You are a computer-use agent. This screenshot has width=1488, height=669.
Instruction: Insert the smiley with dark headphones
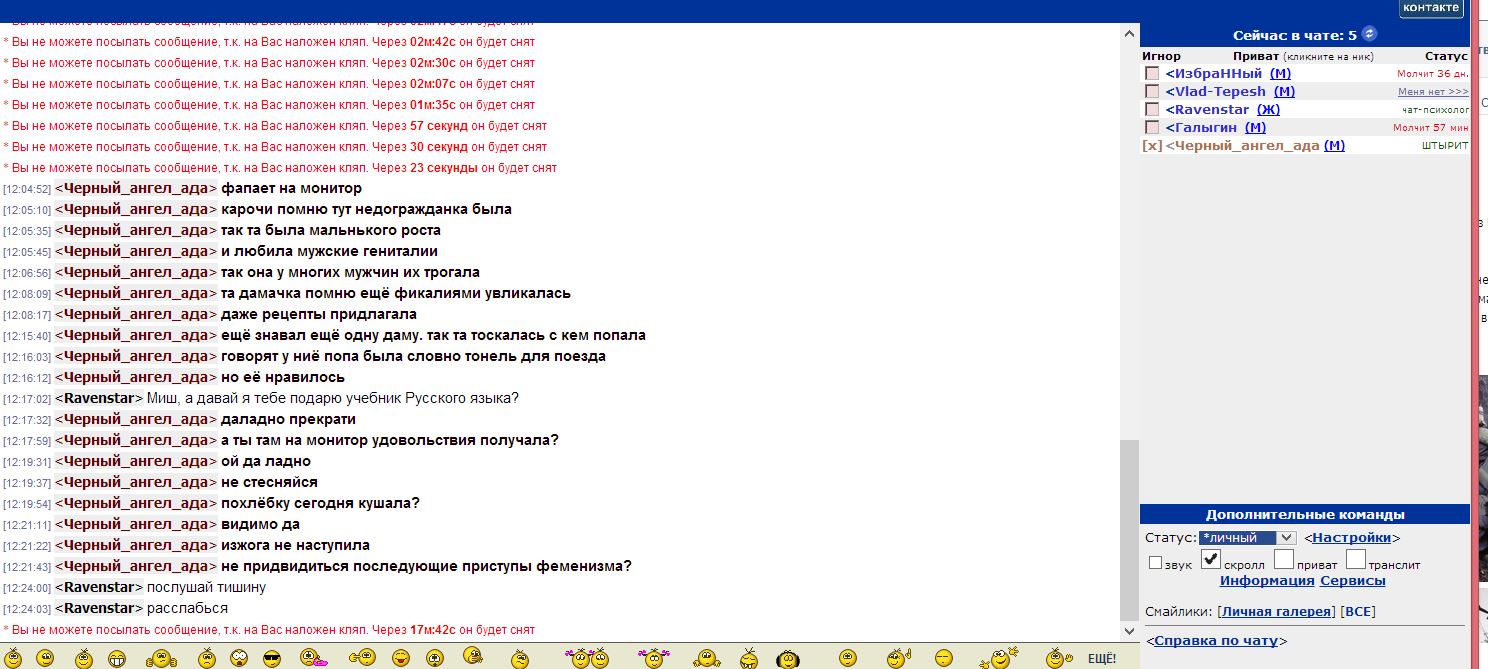(788, 658)
